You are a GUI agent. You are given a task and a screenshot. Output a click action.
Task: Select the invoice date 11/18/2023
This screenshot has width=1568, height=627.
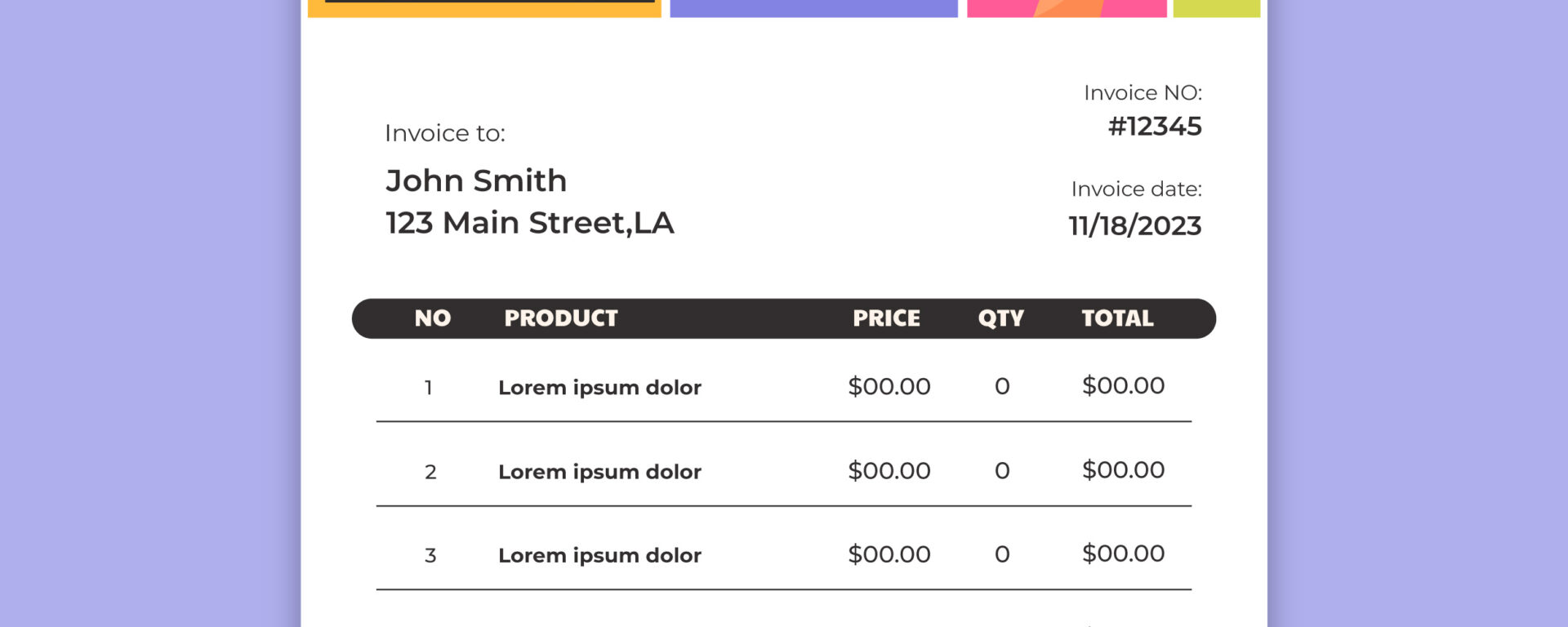click(1135, 225)
